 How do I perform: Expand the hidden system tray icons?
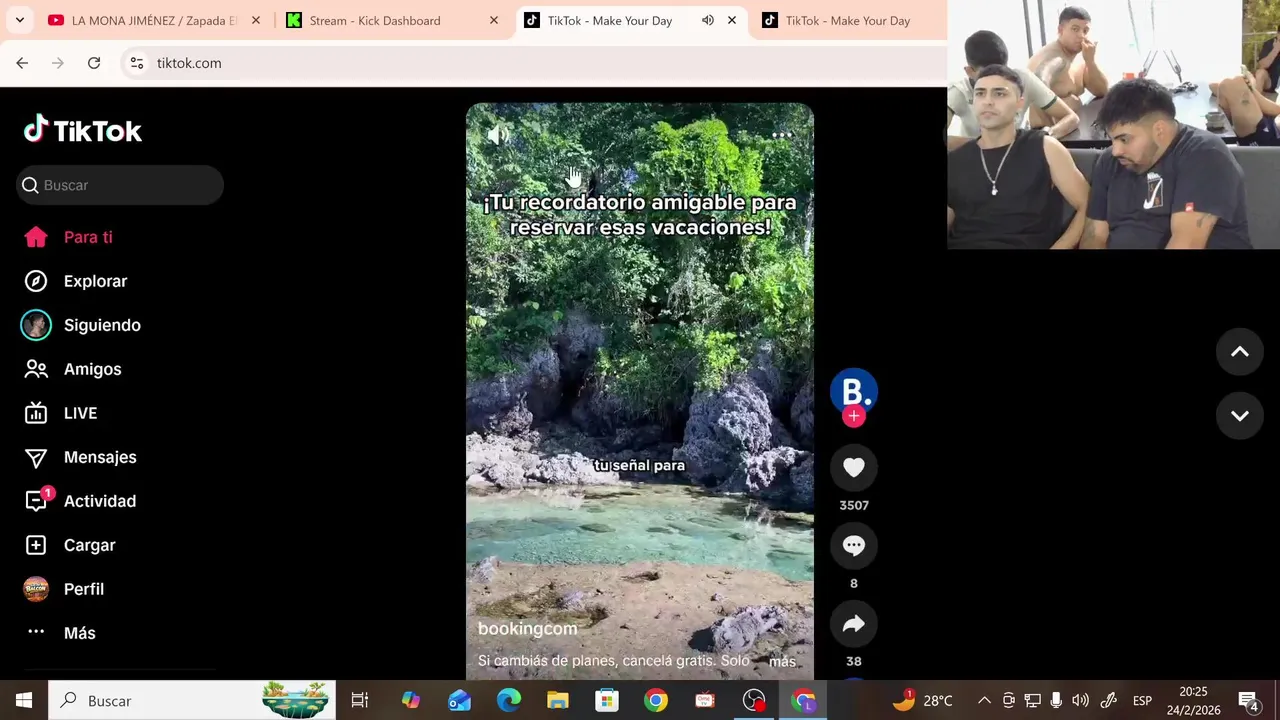(984, 700)
